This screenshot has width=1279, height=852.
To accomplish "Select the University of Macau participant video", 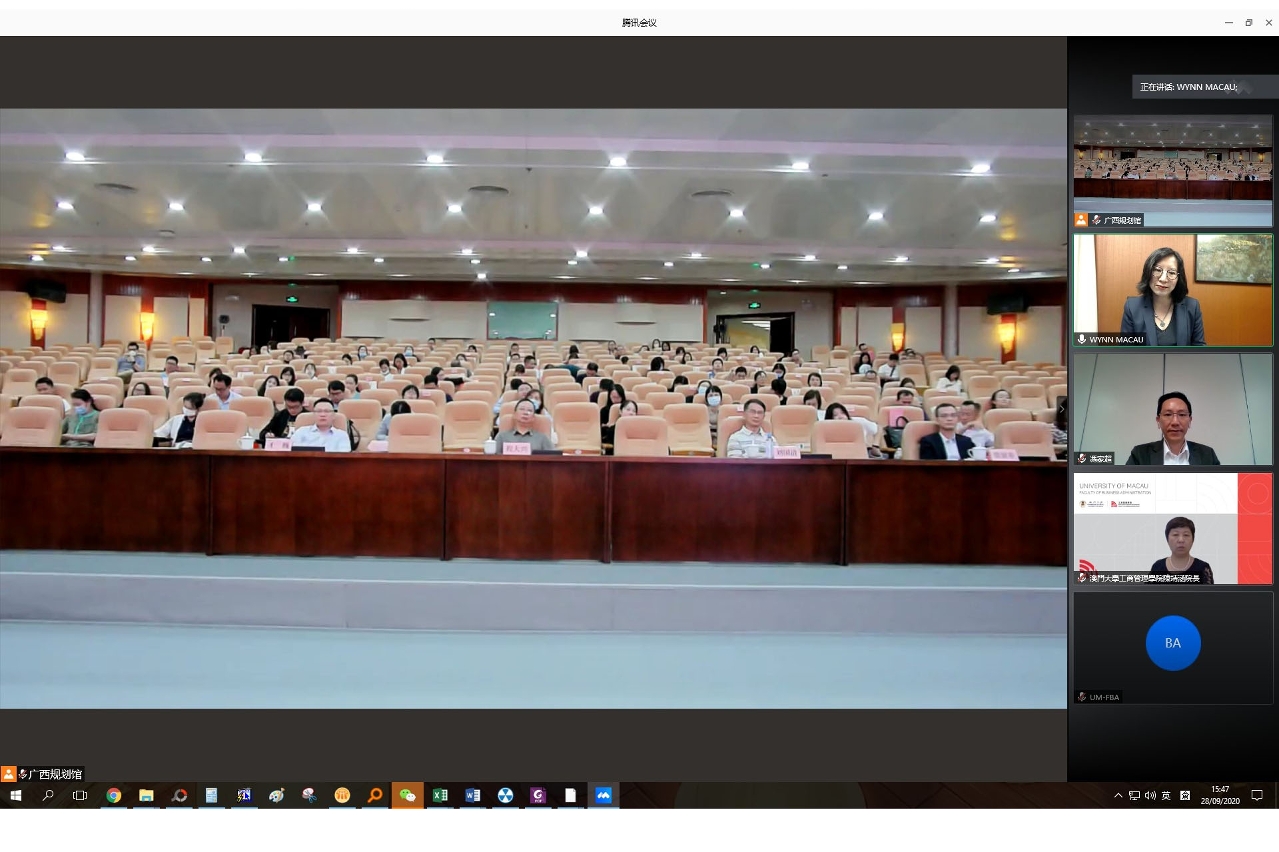I will (1173, 528).
